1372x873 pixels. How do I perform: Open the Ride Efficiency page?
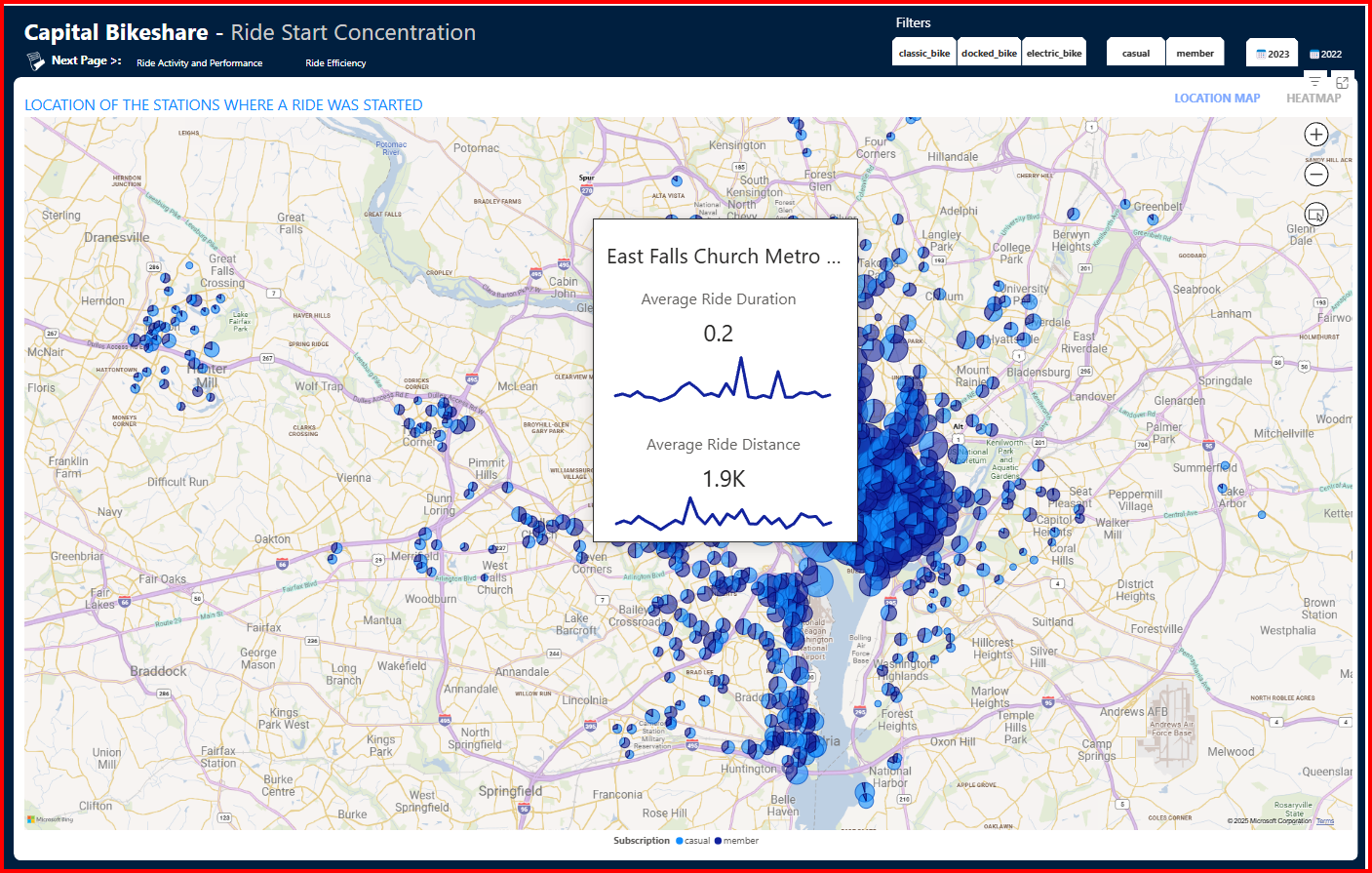point(335,63)
